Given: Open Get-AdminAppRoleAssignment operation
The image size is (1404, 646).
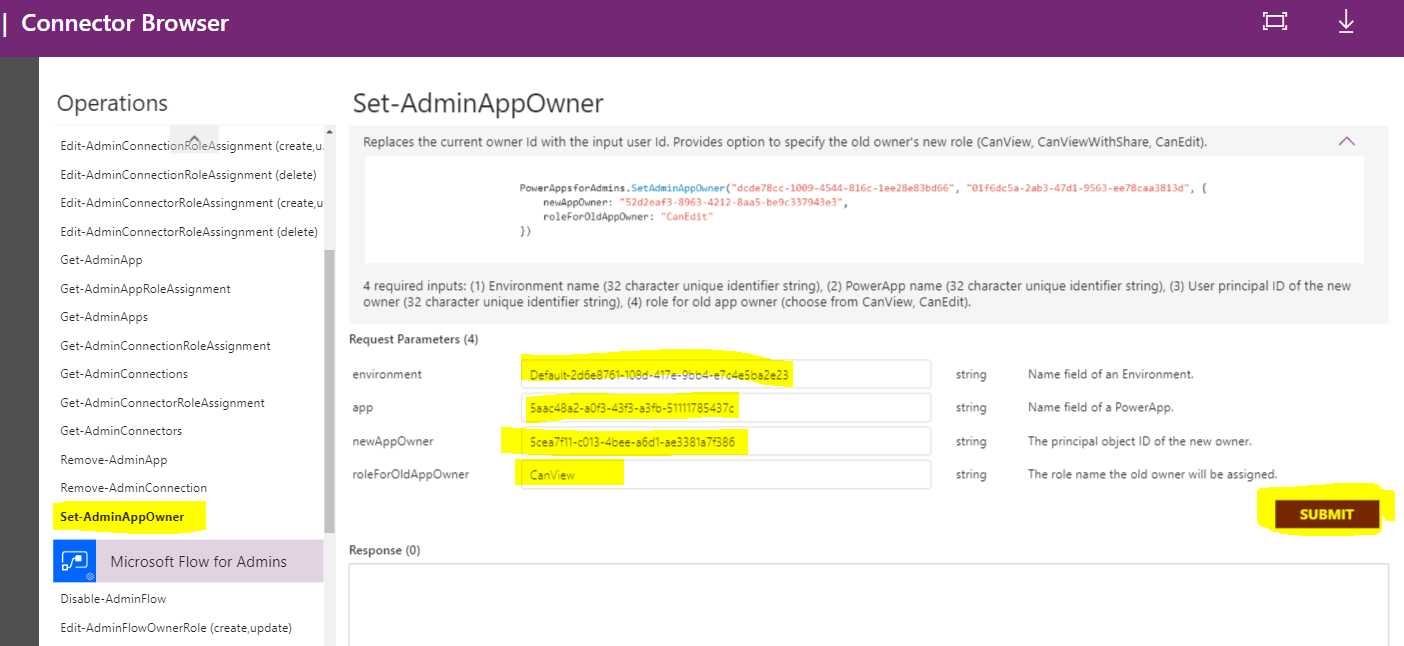Looking at the screenshot, I should [x=145, y=289].
